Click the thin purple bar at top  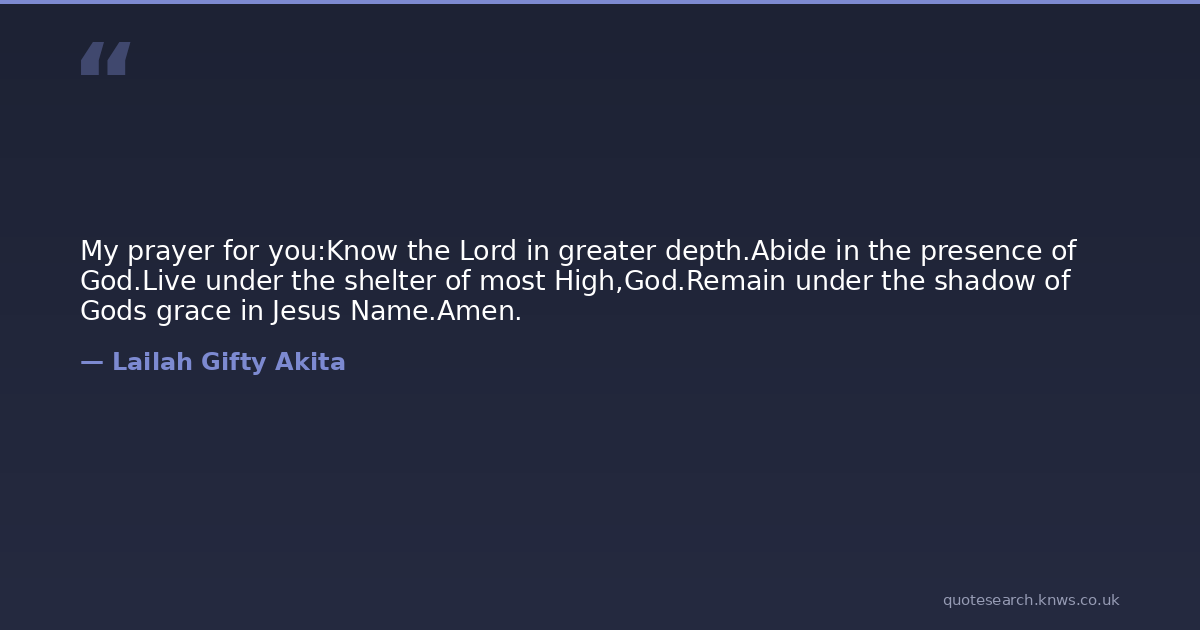600,2
